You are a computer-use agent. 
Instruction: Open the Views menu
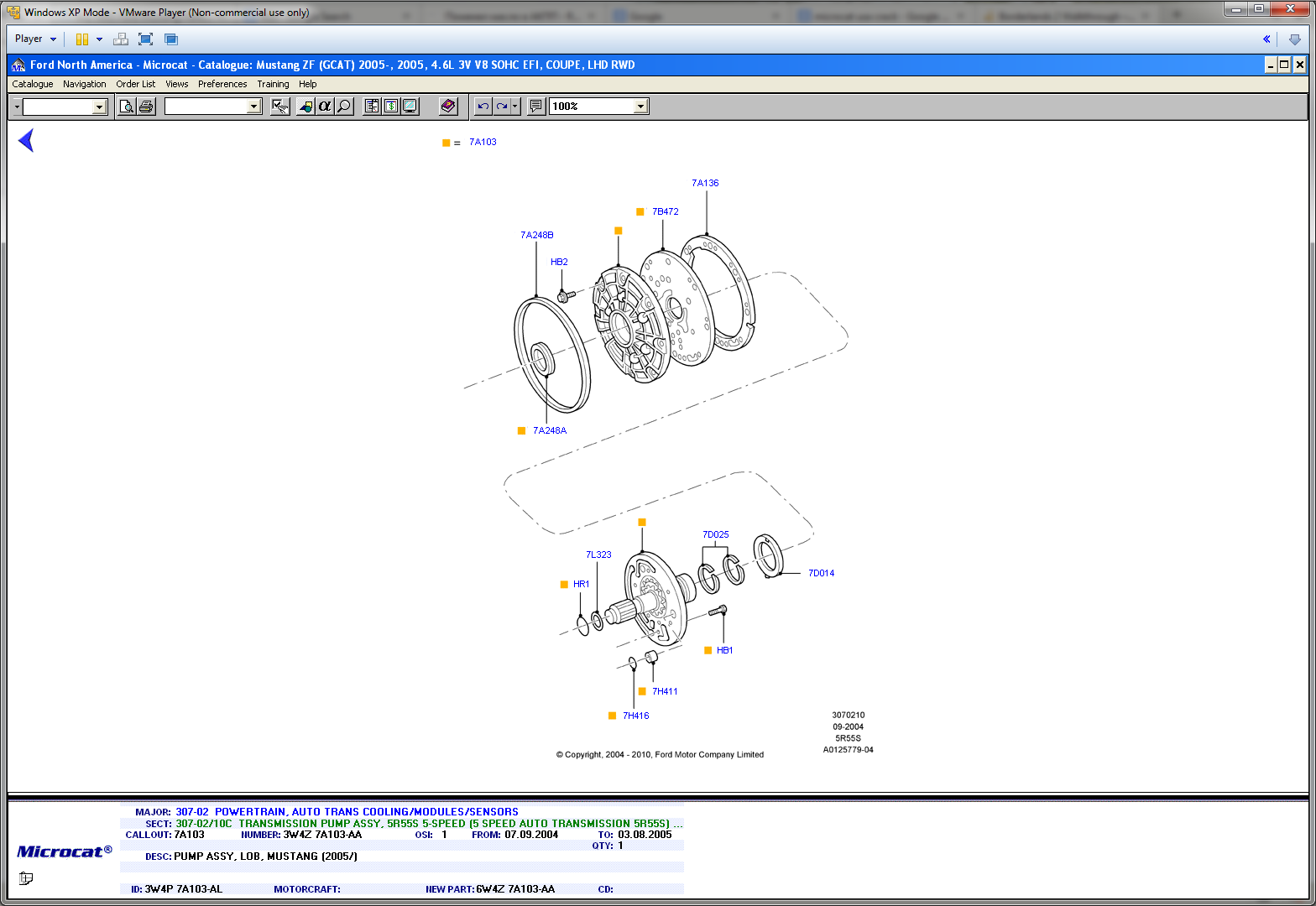click(x=177, y=84)
